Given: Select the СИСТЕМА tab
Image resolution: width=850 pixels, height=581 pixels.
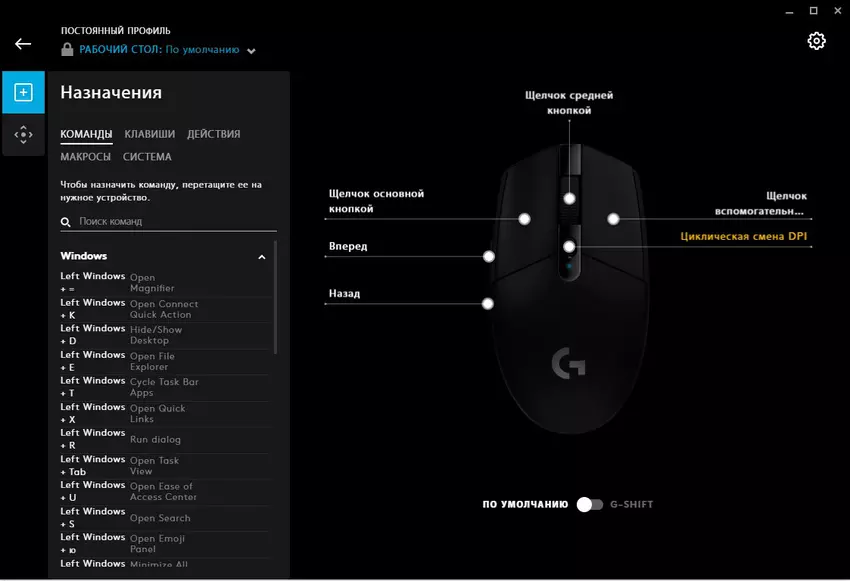Looking at the screenshot, I should [147, 157].
